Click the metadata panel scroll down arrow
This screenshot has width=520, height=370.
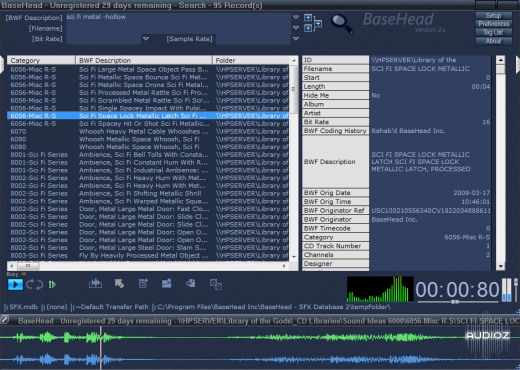(x=500, y=266)
